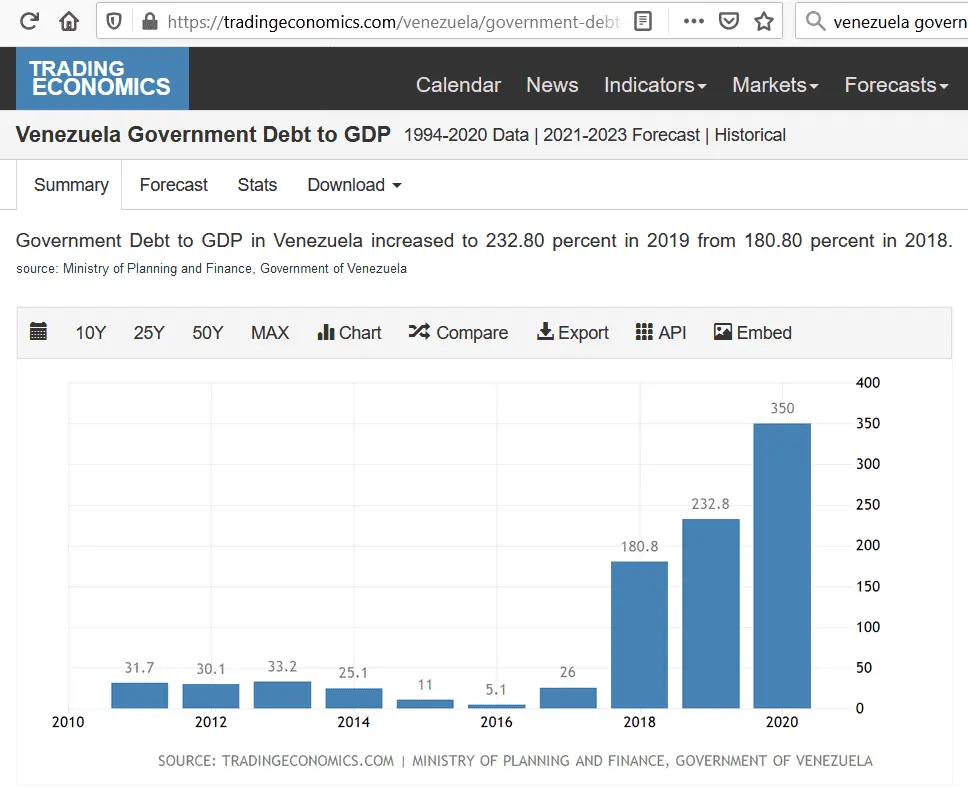
Task: Click the chart footer source caption
Action: point(515,760)
